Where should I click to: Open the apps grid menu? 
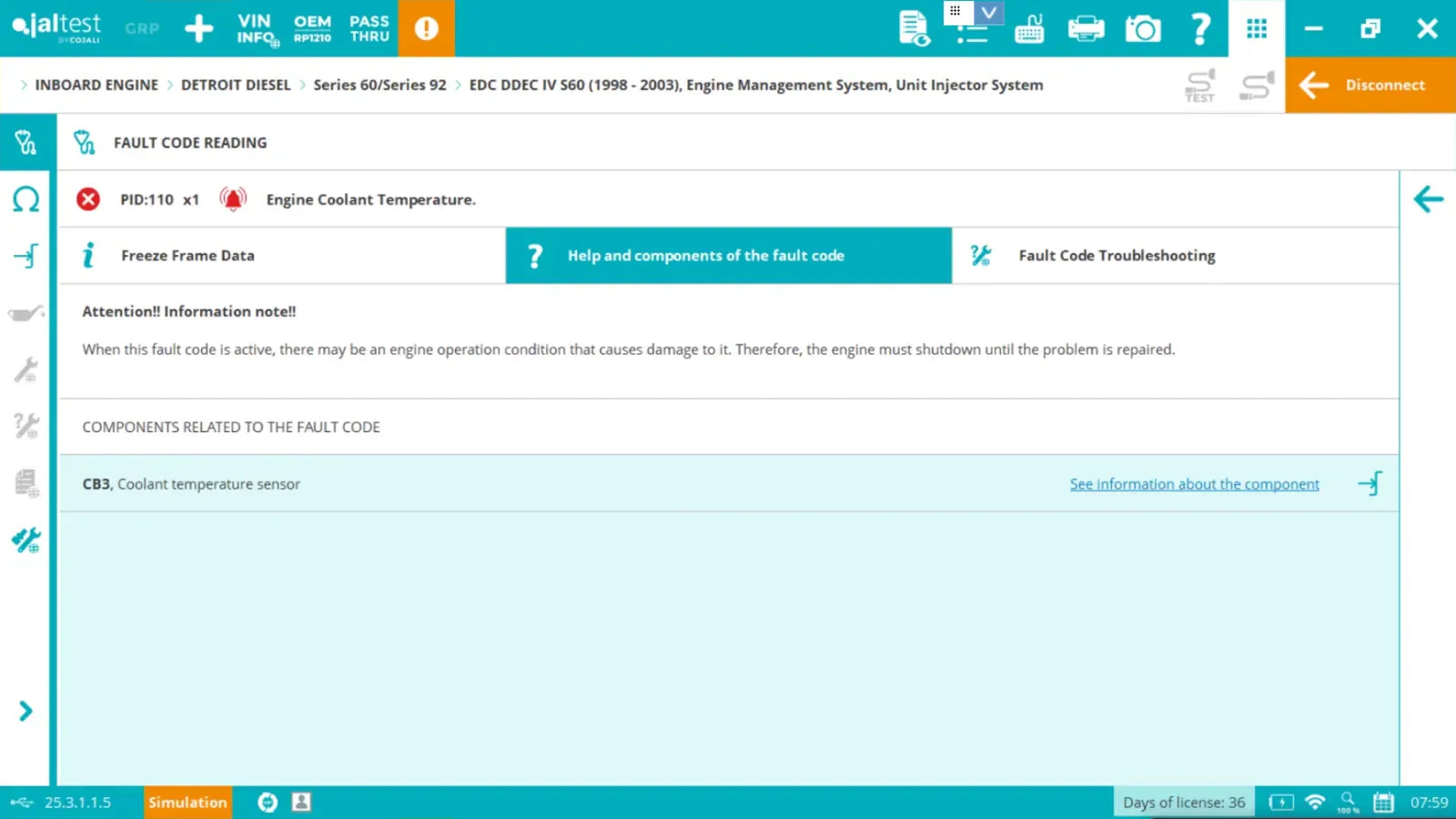1257,28
